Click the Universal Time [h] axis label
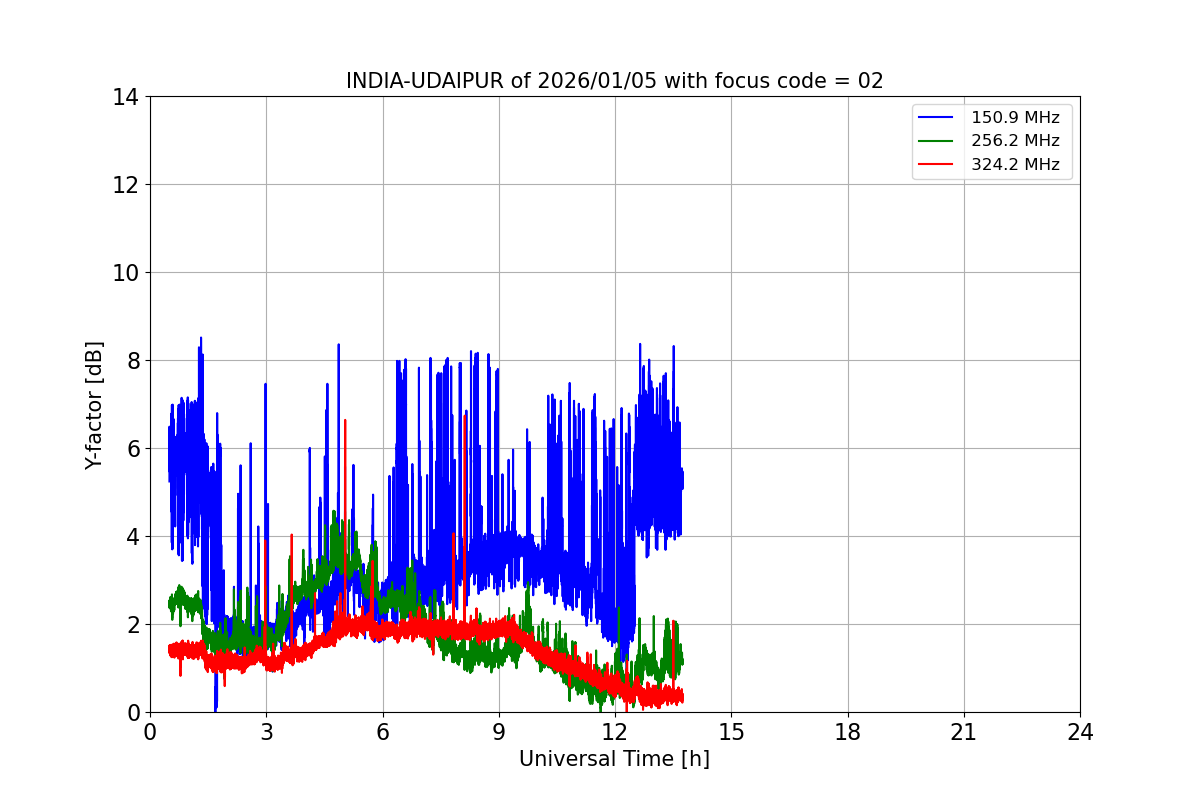The image size is (1200, 800). point(614,759)
